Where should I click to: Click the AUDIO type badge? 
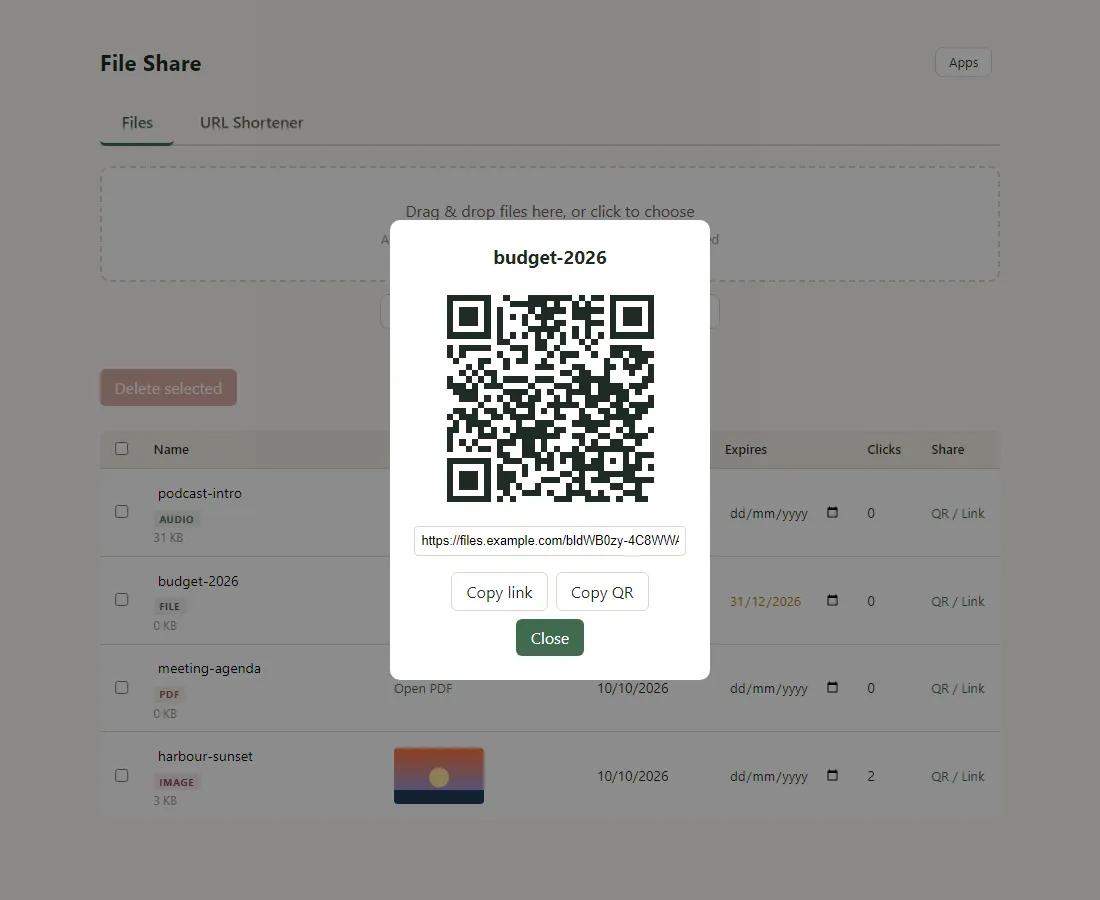[176, 519]
